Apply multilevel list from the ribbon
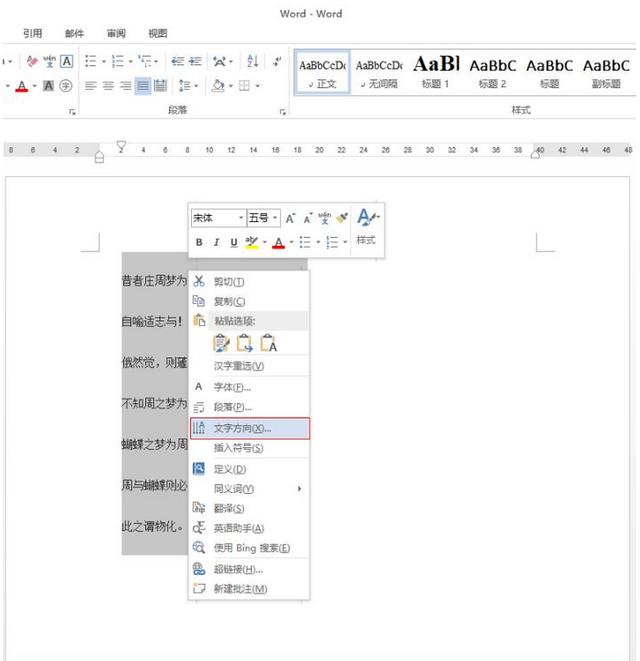 pos(145,62)
